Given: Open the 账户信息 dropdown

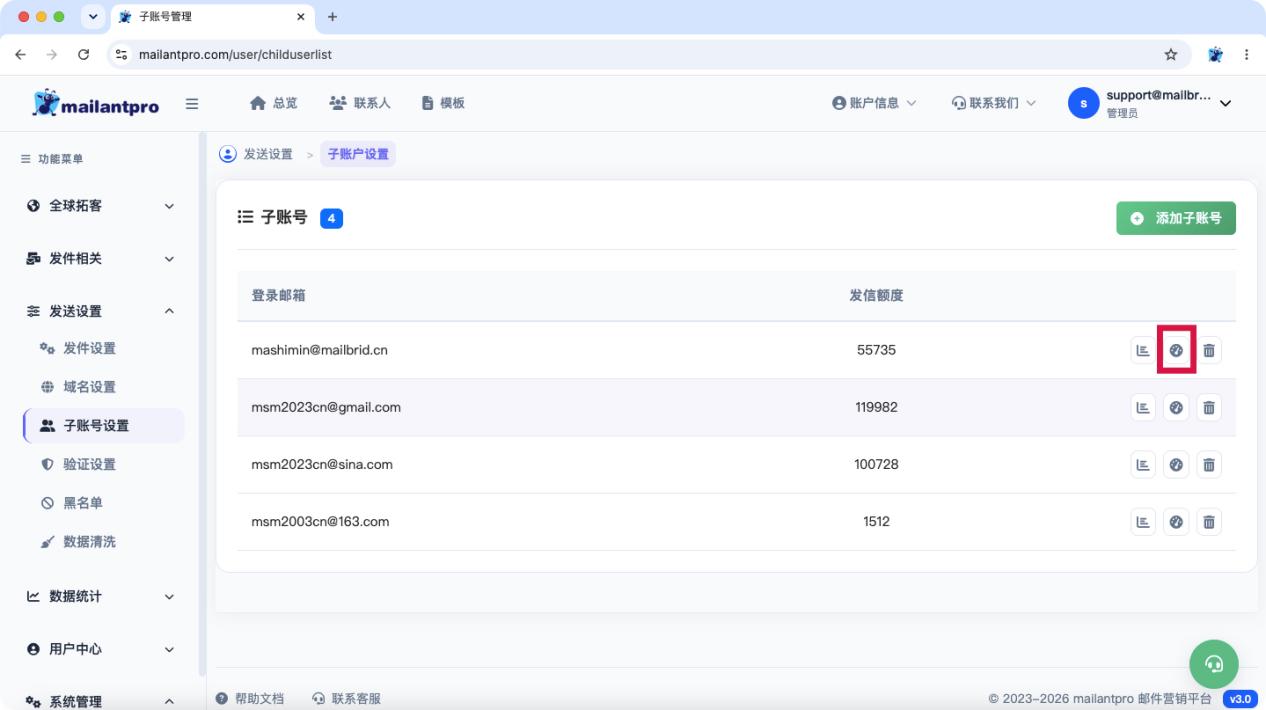Looking at the screenshot, I should [874, 103].
